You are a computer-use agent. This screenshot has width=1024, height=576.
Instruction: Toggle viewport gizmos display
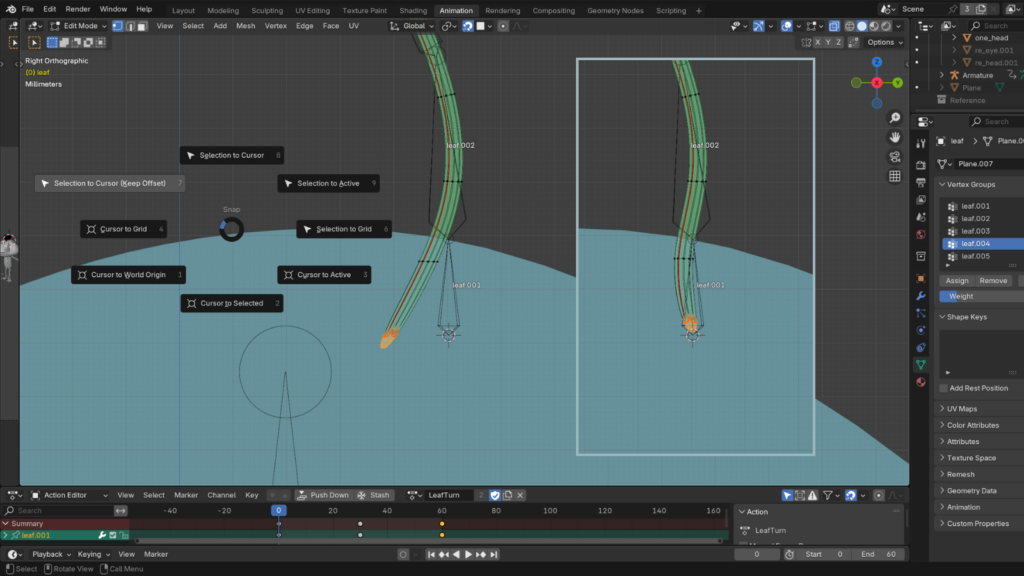[x=758, y=26]
